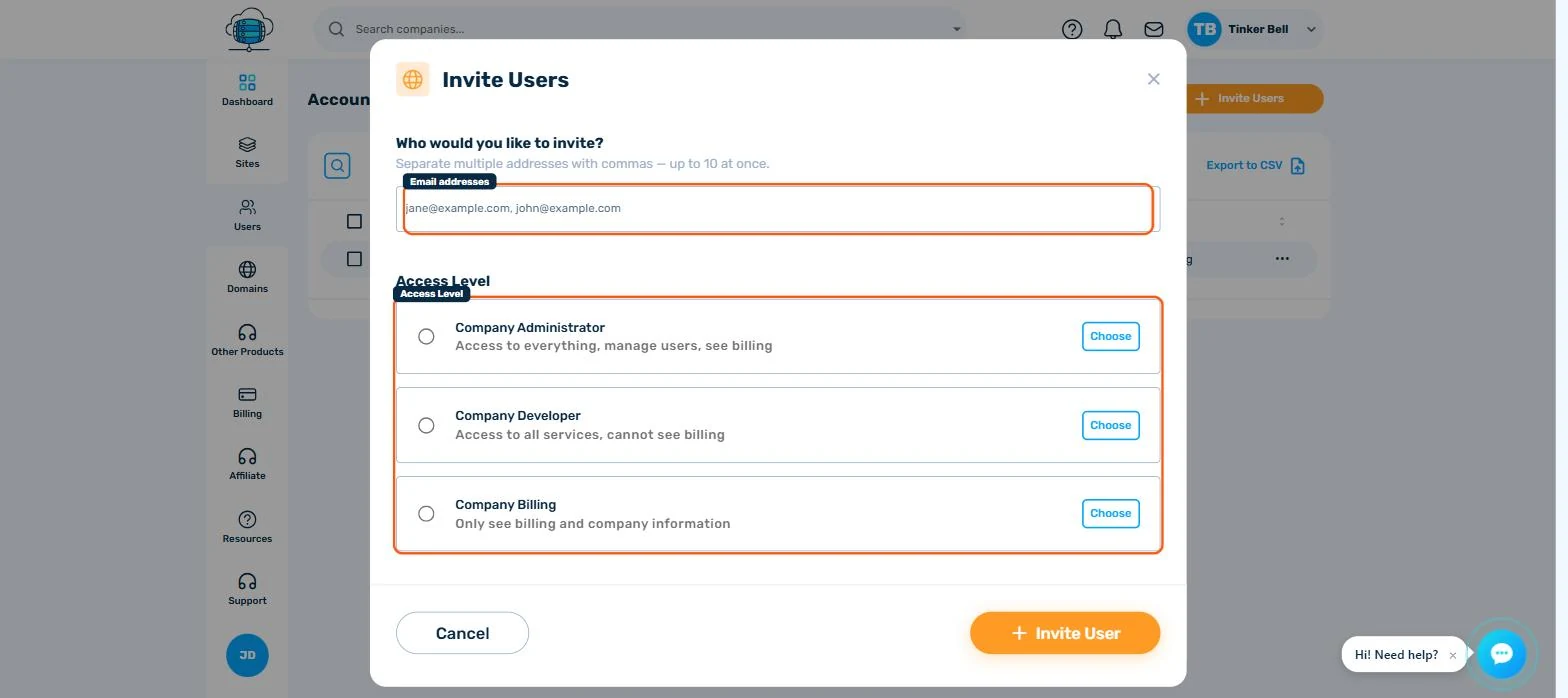Tick the table header checkbox
Viewport: 1568px width, 698px height.
[x=354, y=221]
